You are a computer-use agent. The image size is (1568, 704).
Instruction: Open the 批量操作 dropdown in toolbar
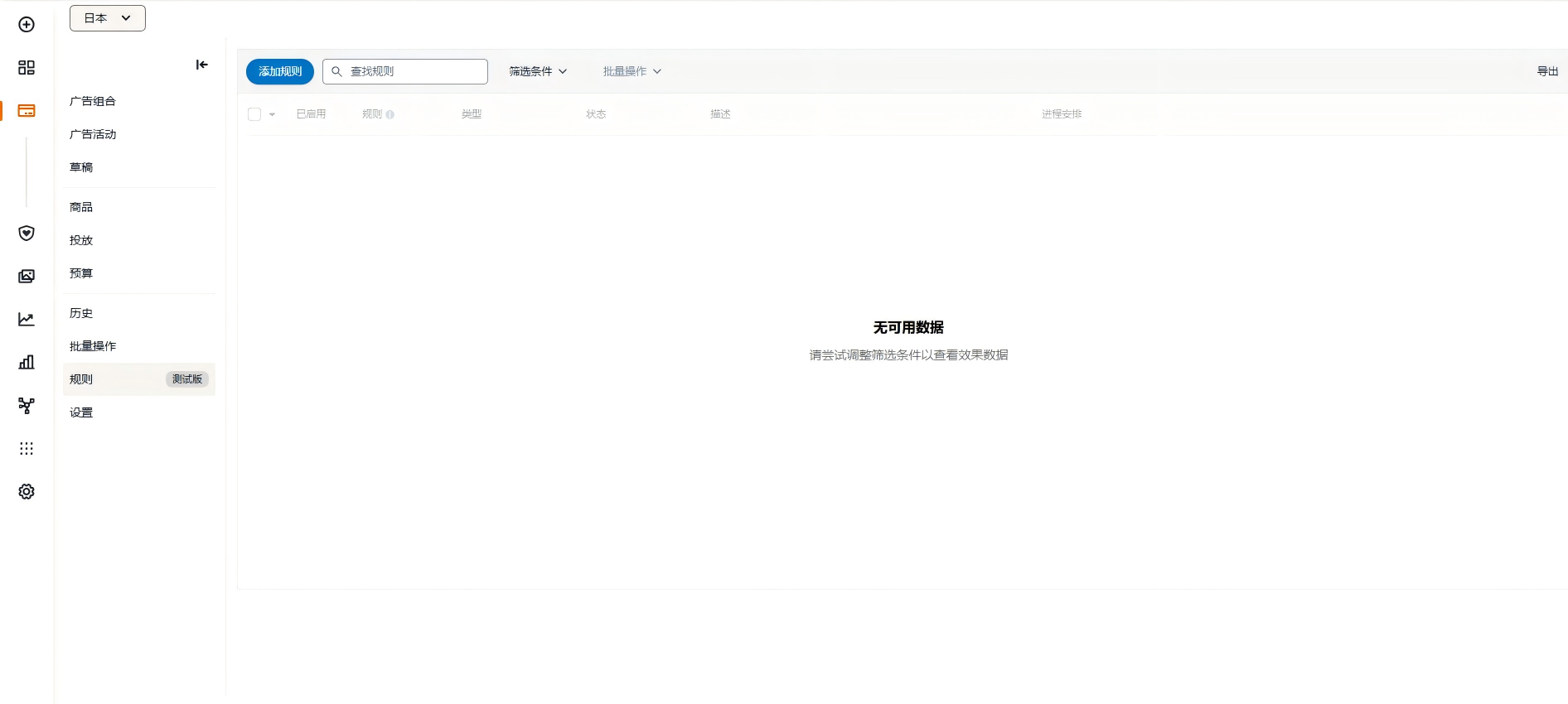632,71
